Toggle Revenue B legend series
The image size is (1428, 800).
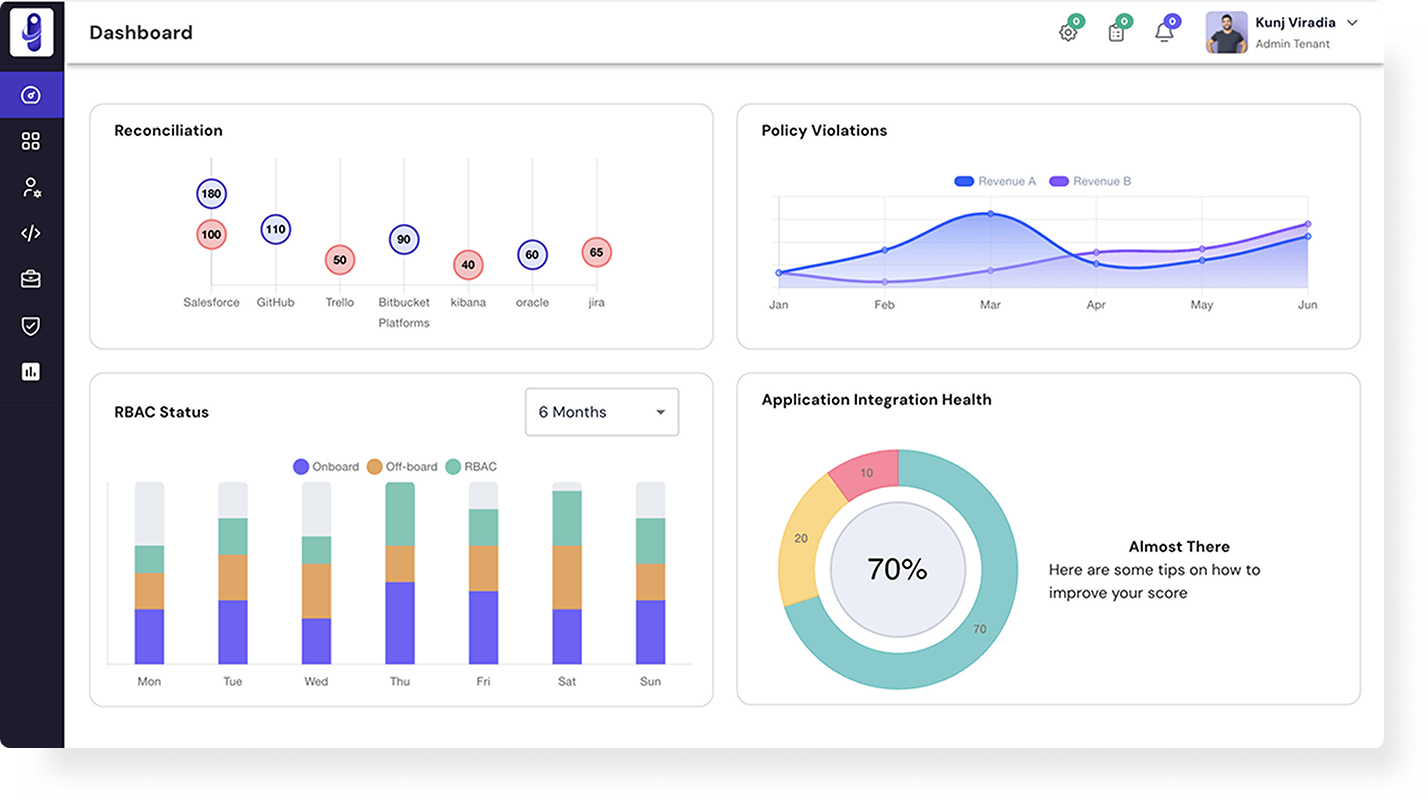[1090, 181]
